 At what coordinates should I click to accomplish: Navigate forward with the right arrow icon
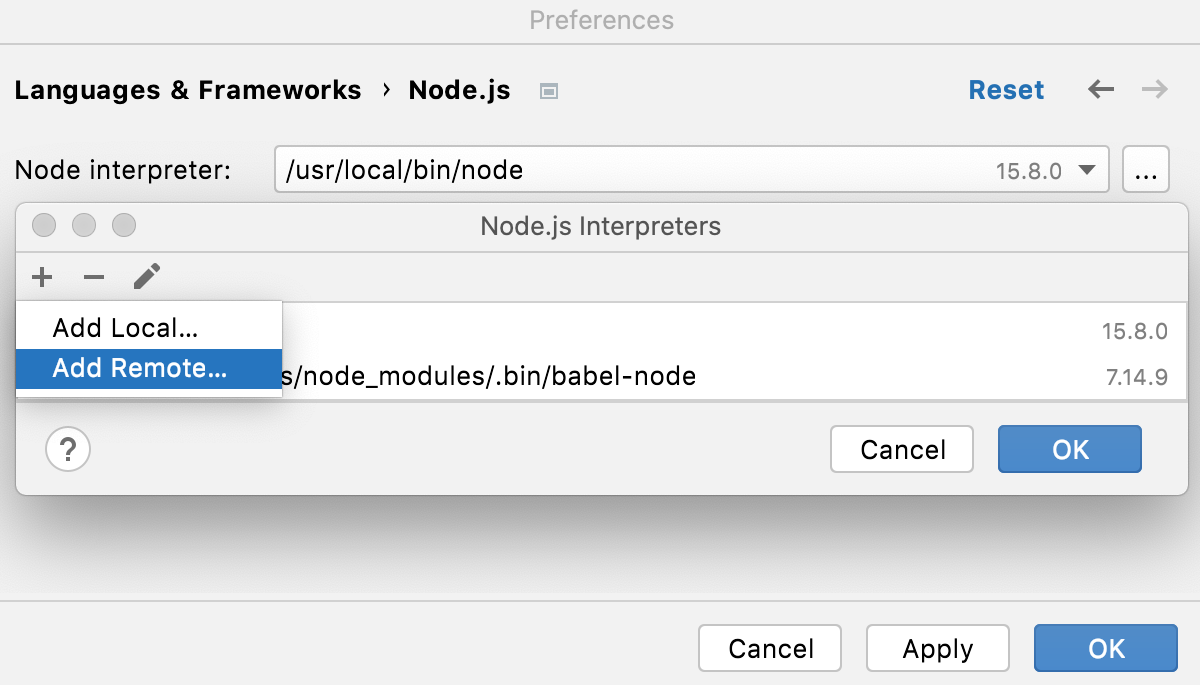(1155, 90)
